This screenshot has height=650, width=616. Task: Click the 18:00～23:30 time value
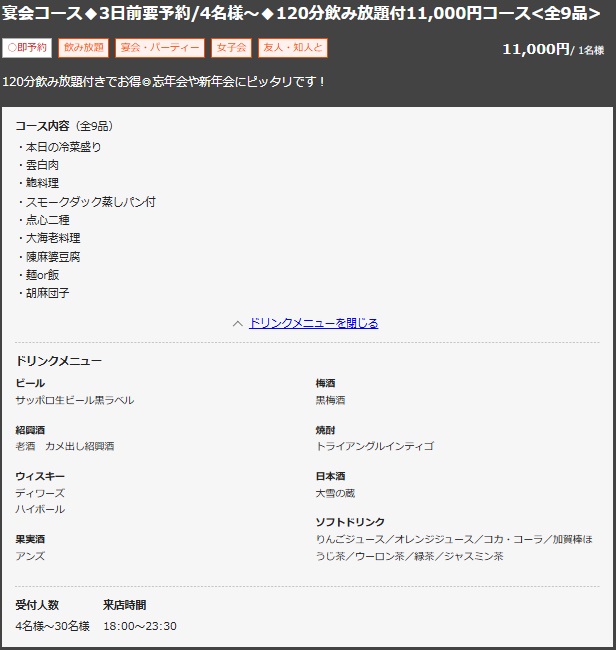(x=140, y=626)
